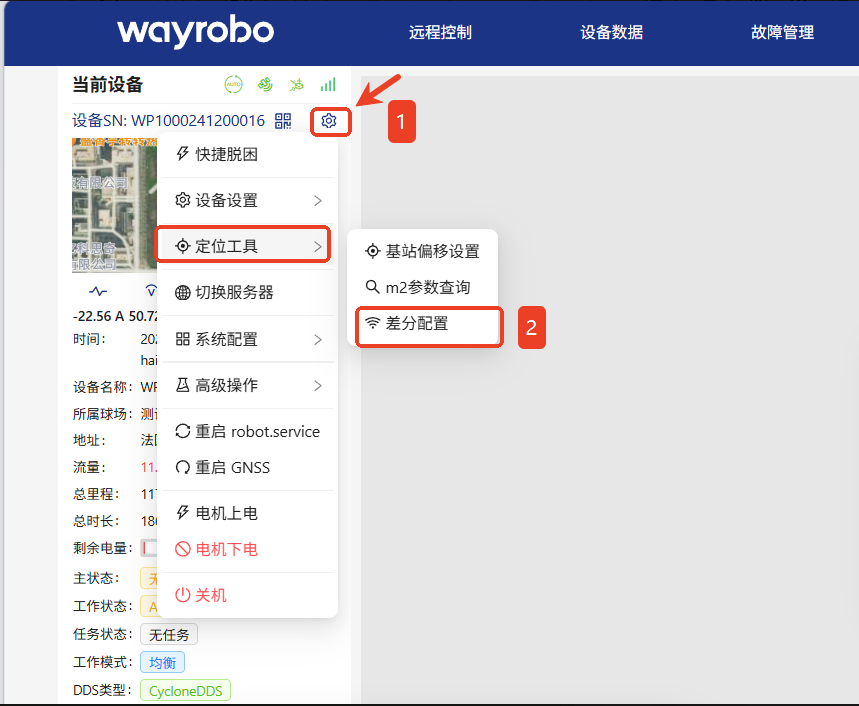
Task: Click the 总里程 label
Action: point(96,494)
